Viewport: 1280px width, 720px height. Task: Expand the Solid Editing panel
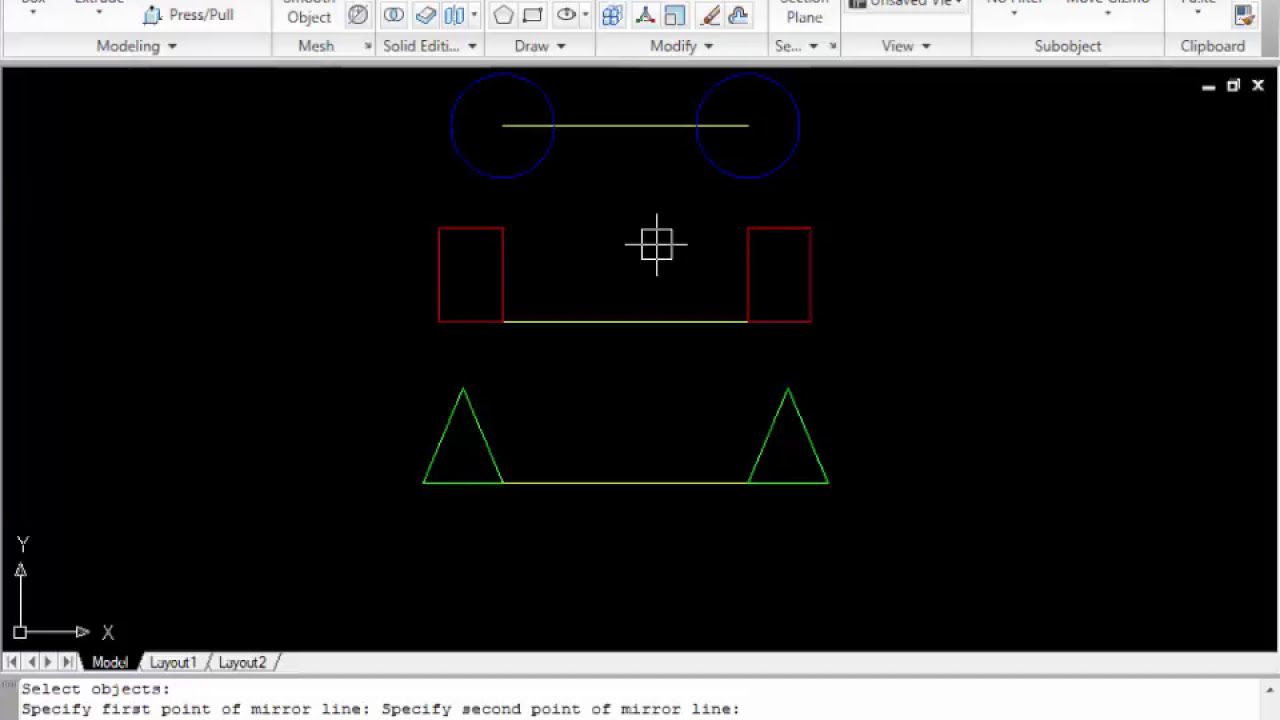click(429, 46)
